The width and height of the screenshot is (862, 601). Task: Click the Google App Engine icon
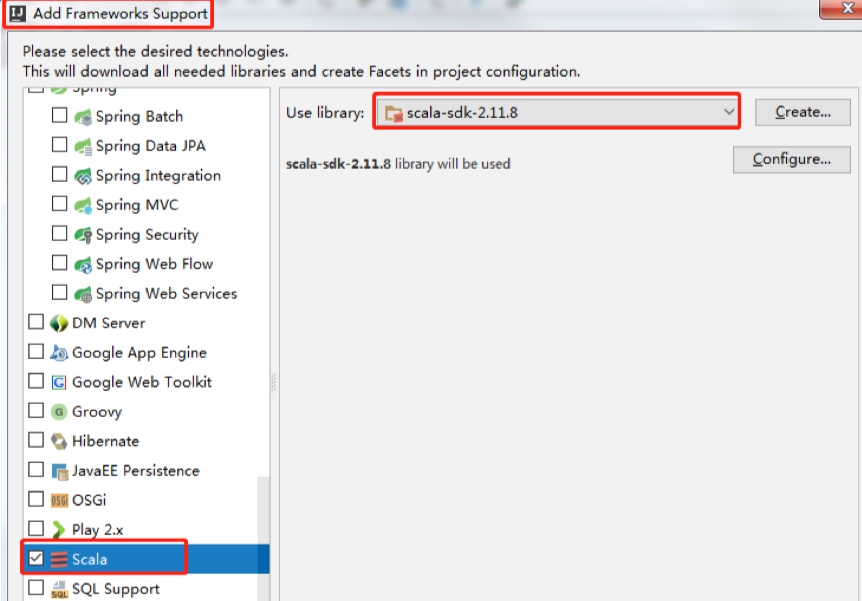59,353
